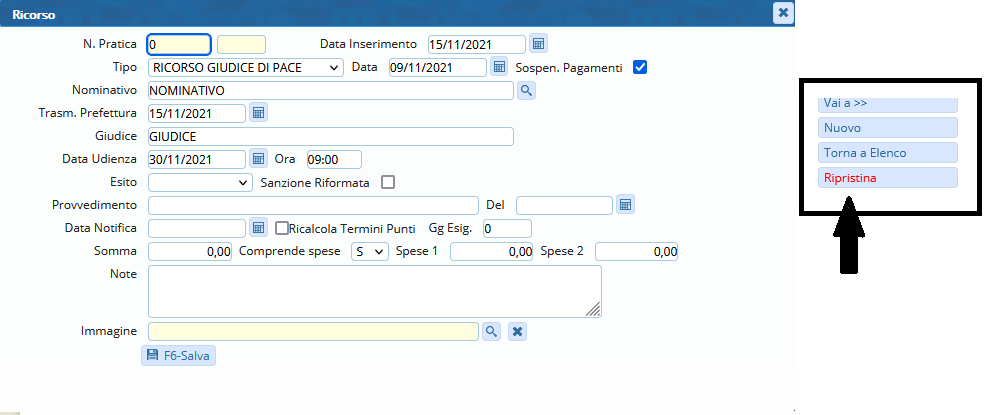Expand the Tipo dropdown list
This screenshot has width=1006, height=415.
click(245, 68)
